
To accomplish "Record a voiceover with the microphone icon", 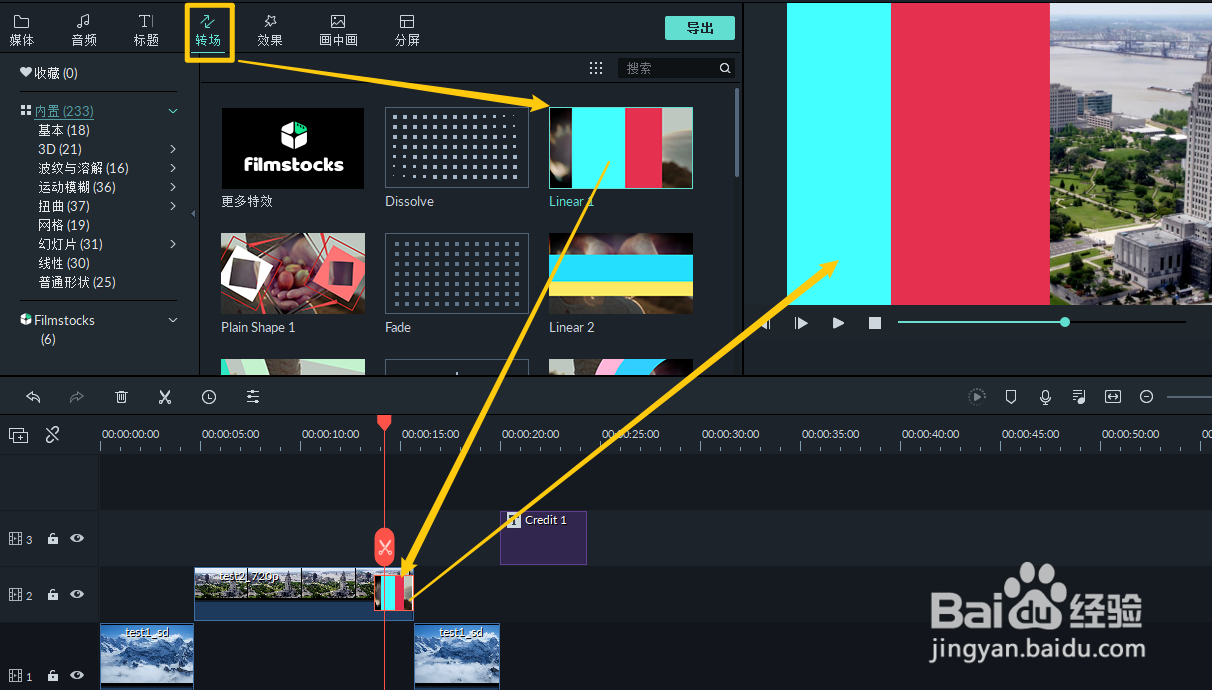I will (x=1045, y=396).
